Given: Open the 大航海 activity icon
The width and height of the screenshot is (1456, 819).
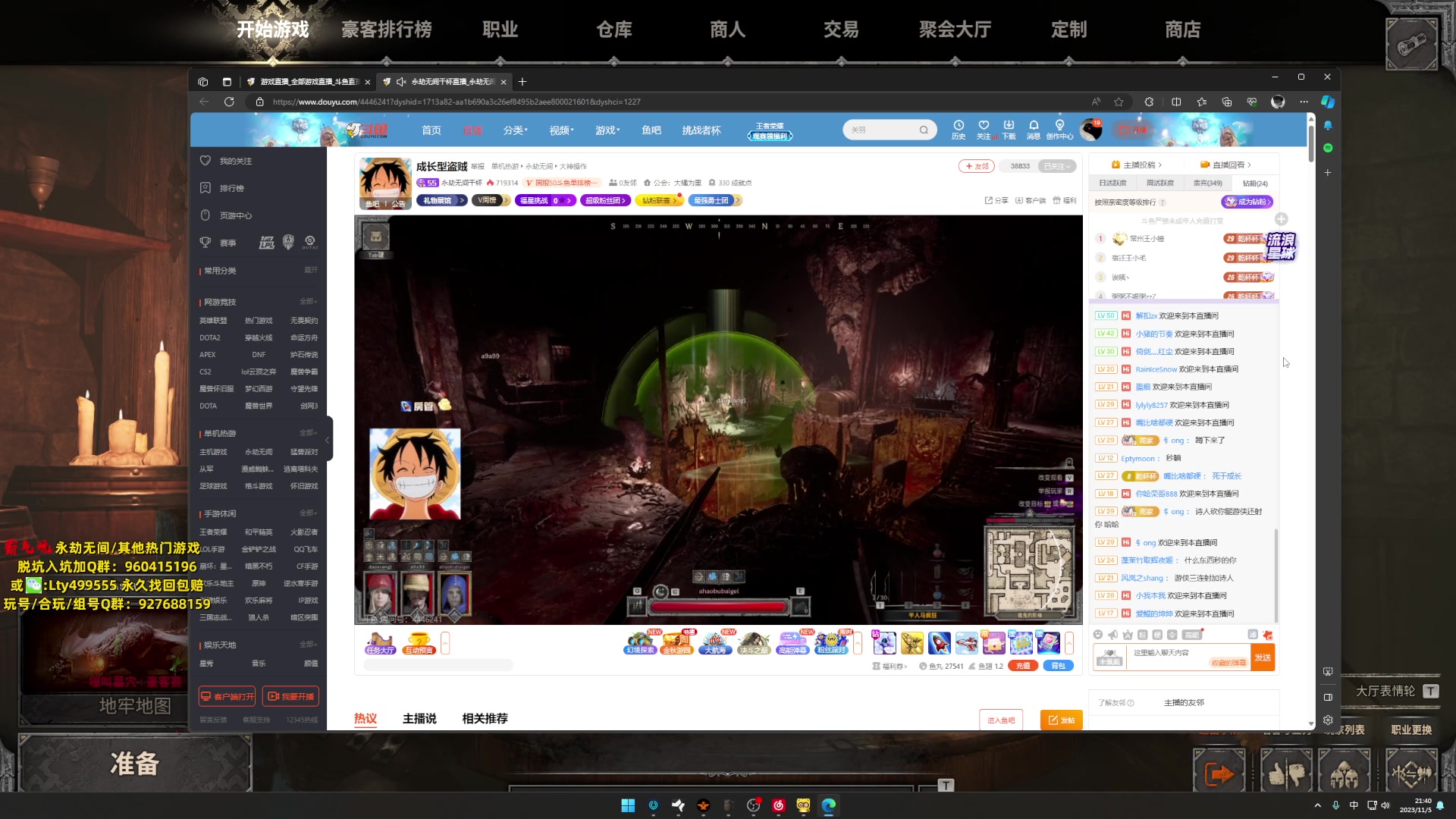Looking at the screenshot, I should coord(716,643).
